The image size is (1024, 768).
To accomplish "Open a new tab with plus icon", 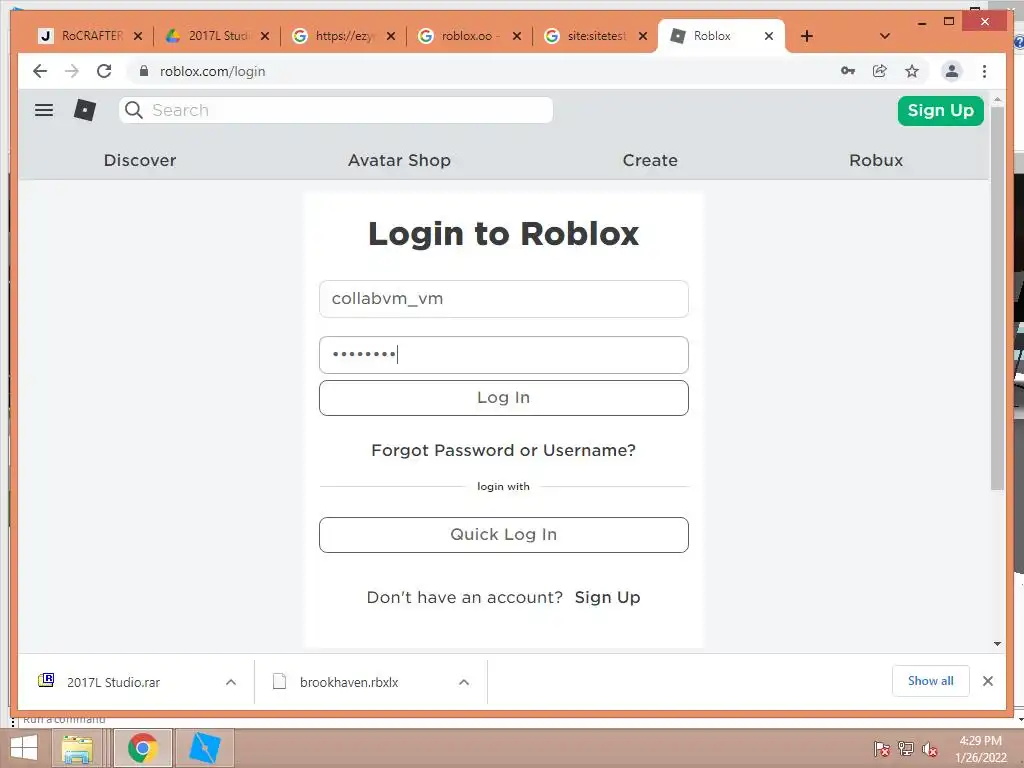I will coord(807,36).
